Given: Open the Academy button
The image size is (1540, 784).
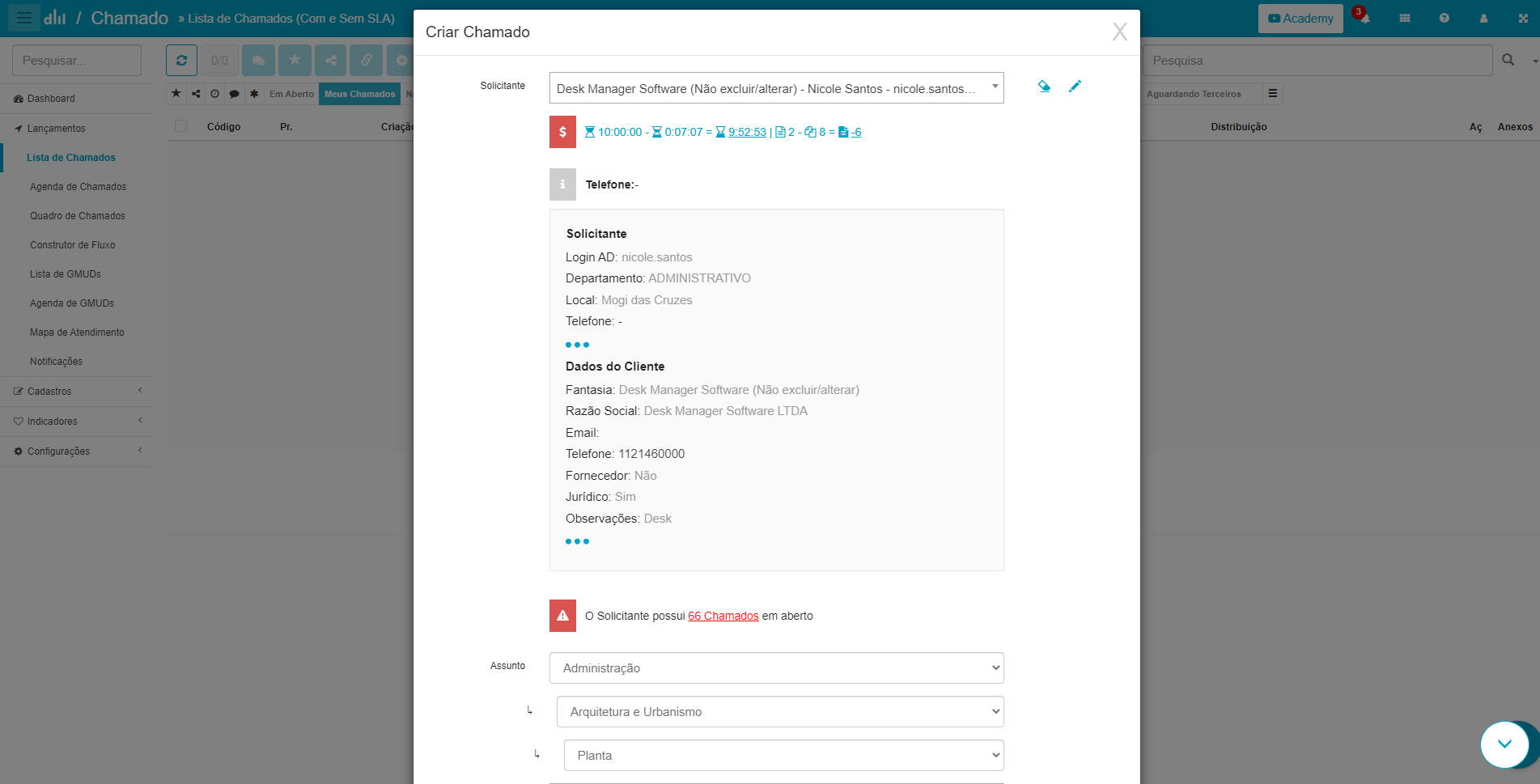Looking at the screenshot, I should click(1300, 19).
